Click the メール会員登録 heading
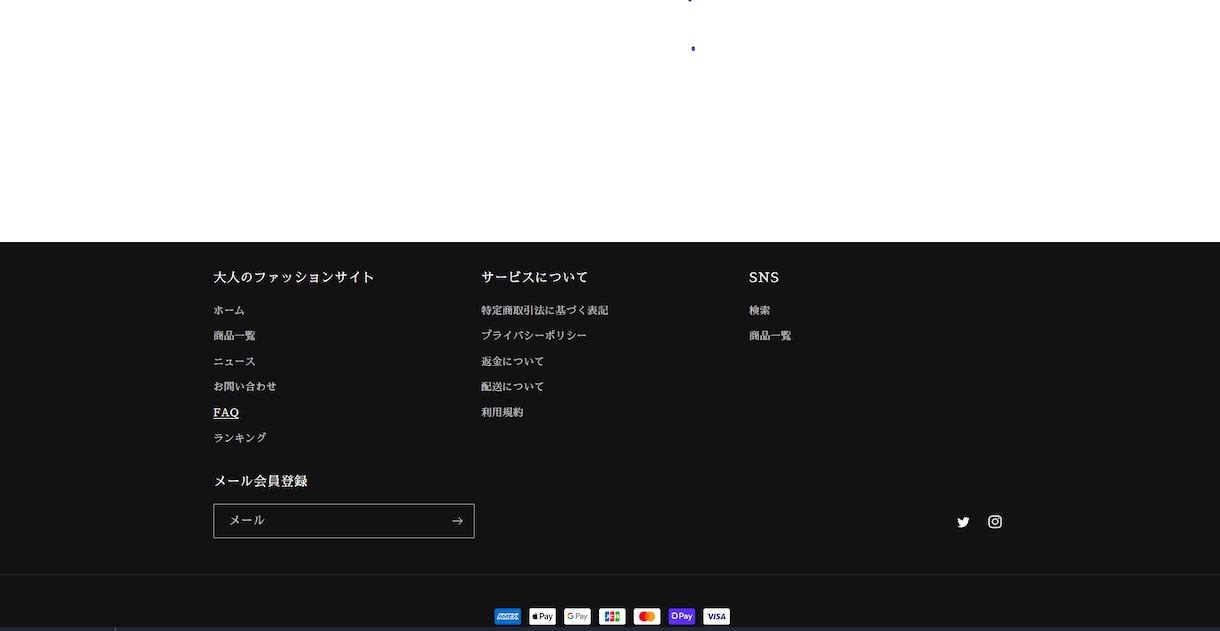 pos(260,481)
